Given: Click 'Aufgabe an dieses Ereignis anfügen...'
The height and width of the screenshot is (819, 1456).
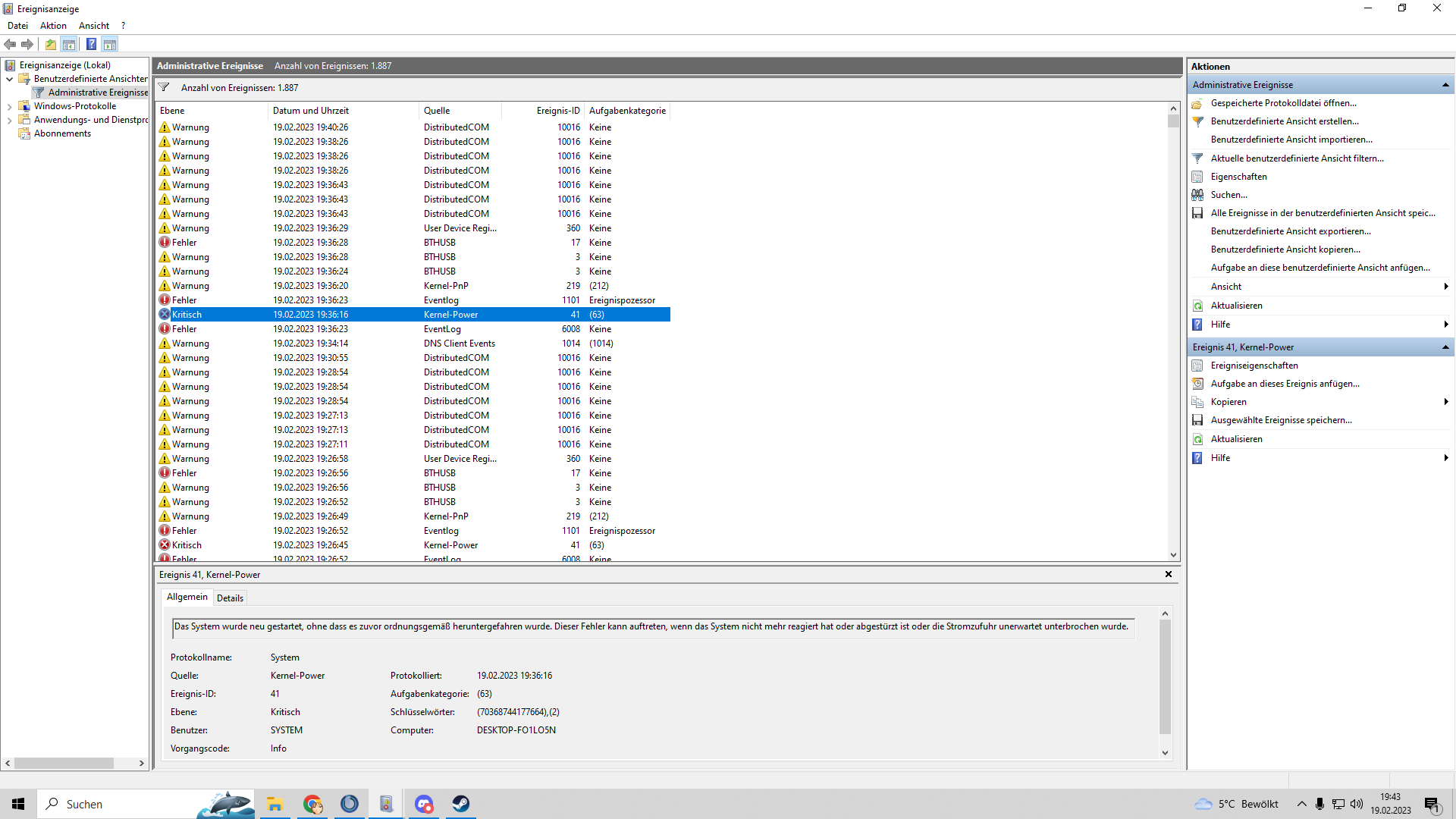Looking at the screenshot, I should coord(1285,384).
